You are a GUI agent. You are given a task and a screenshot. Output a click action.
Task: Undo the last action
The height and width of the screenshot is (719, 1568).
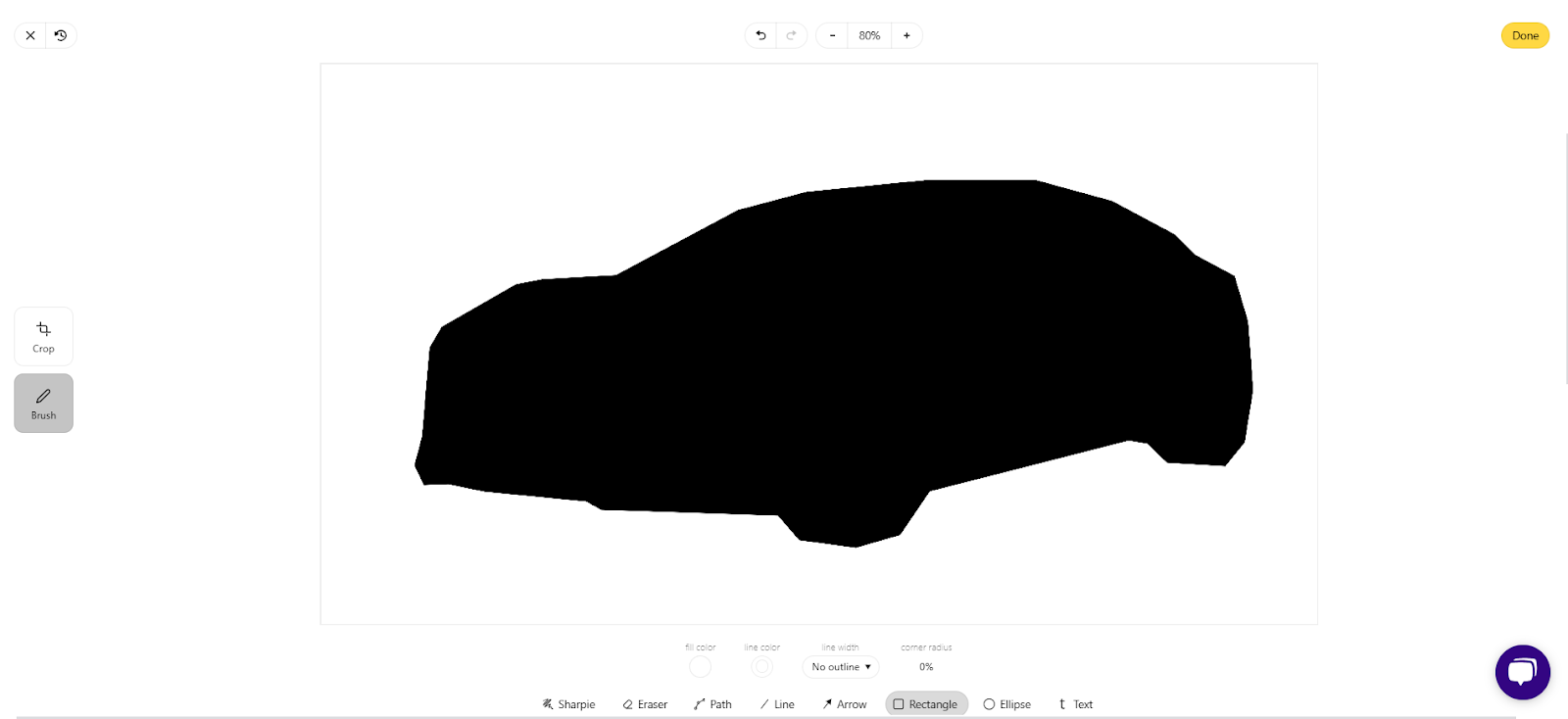760,35
